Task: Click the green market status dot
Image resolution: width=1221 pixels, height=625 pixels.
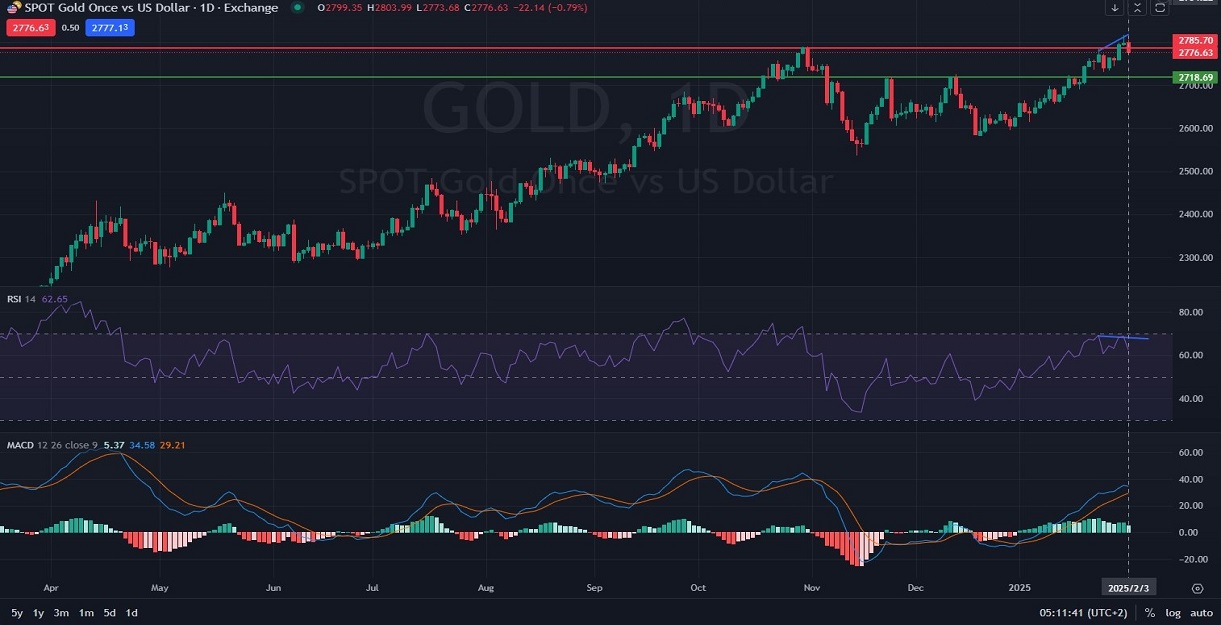Action: point(296,8)
